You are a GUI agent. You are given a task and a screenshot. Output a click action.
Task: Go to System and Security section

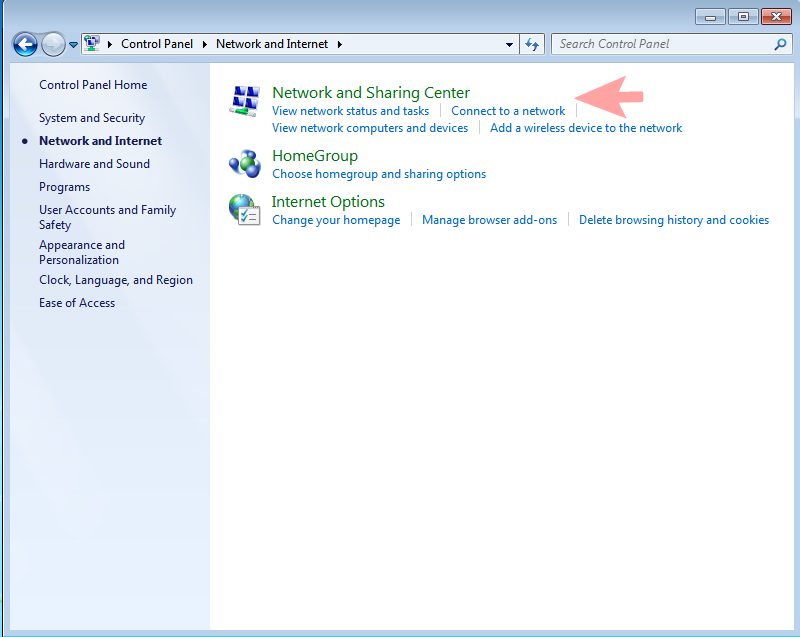point(91,117)
